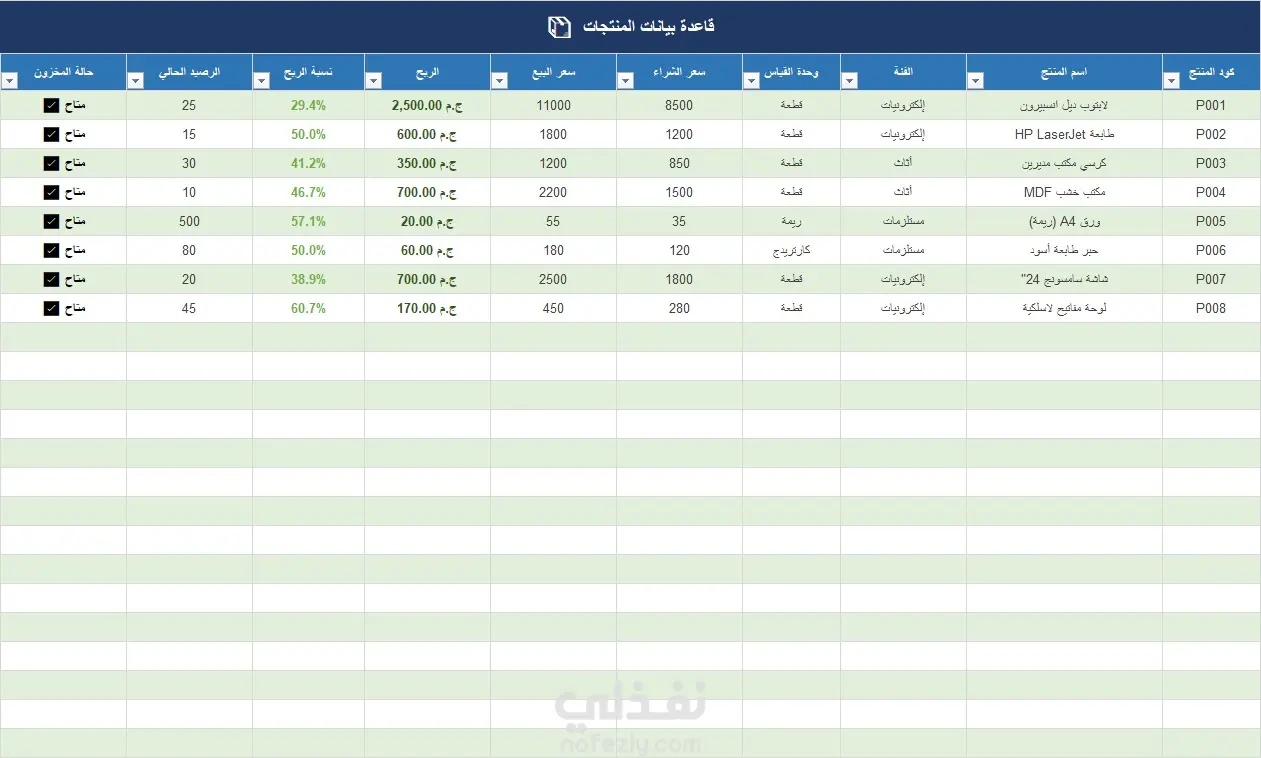This screenshot has height=758, width=1261.
Task: Open filter dropdown for وحدة القياس column
Action: [752, 80]
